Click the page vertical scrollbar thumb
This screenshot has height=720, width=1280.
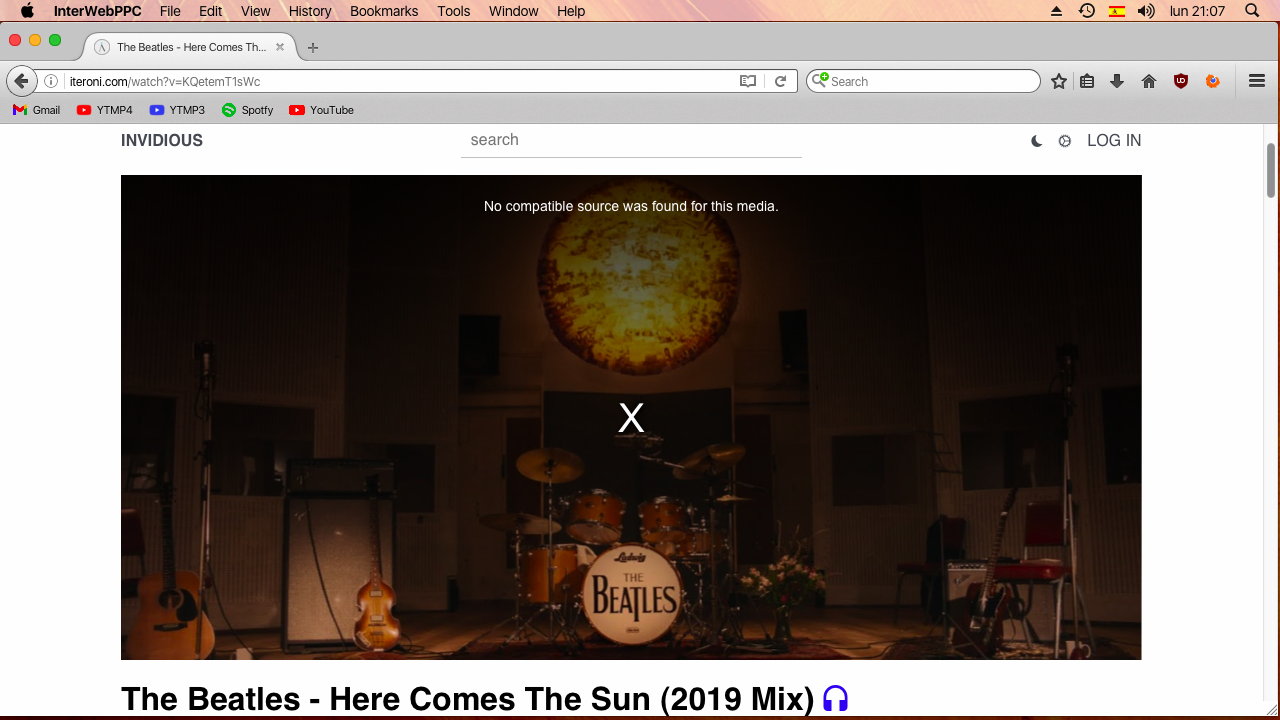pos(1271,170)
